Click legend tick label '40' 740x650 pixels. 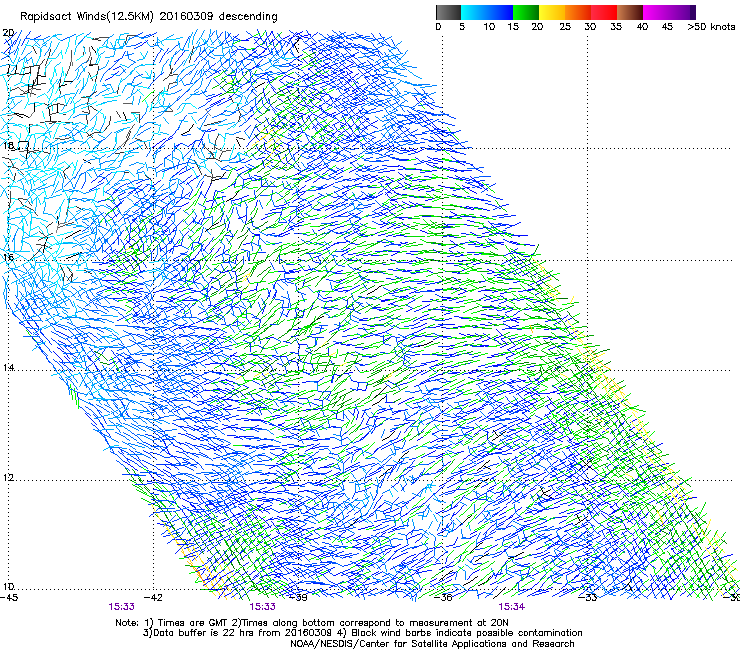tap(642, 27)
